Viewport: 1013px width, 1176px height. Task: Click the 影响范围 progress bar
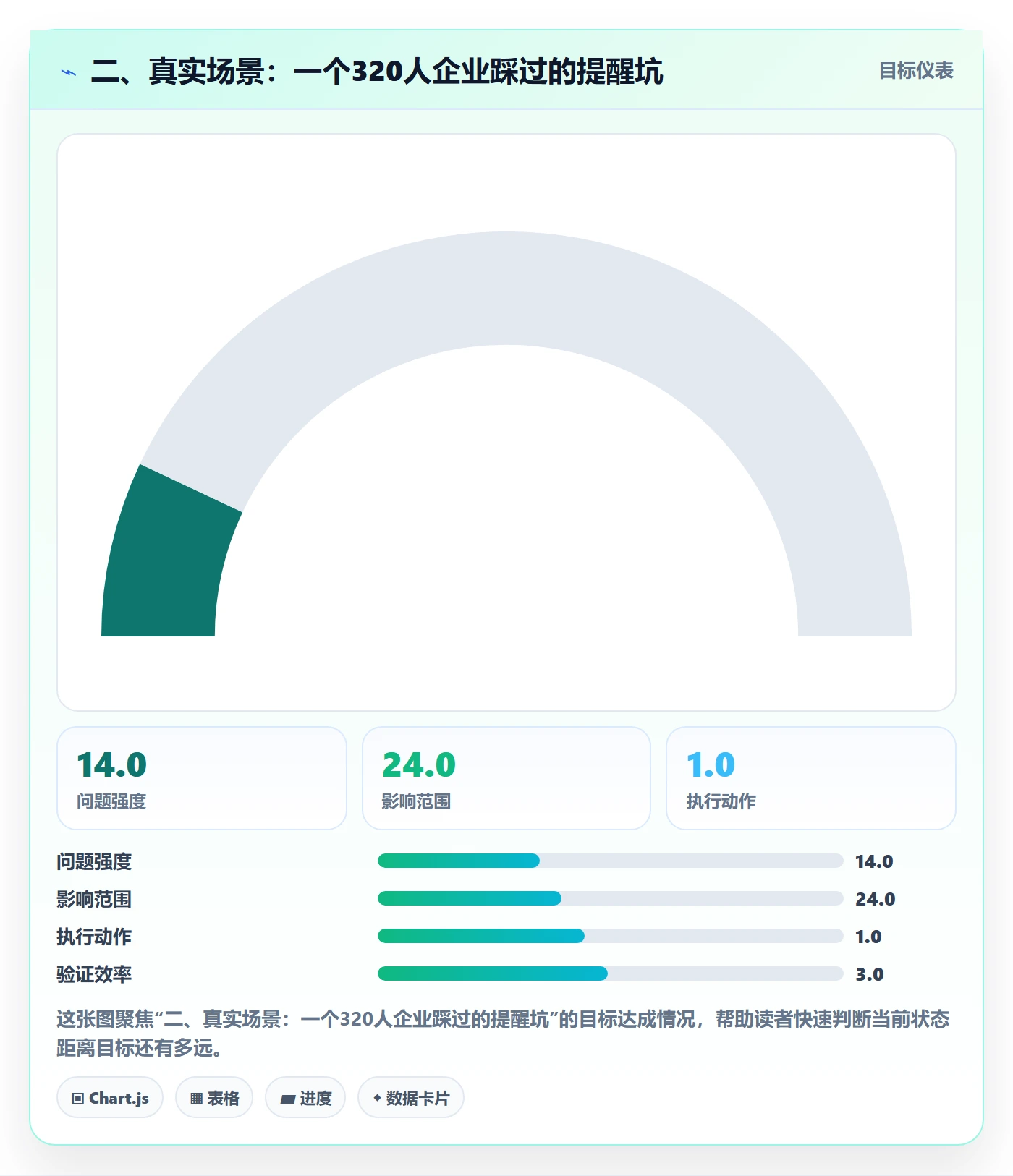610,898
